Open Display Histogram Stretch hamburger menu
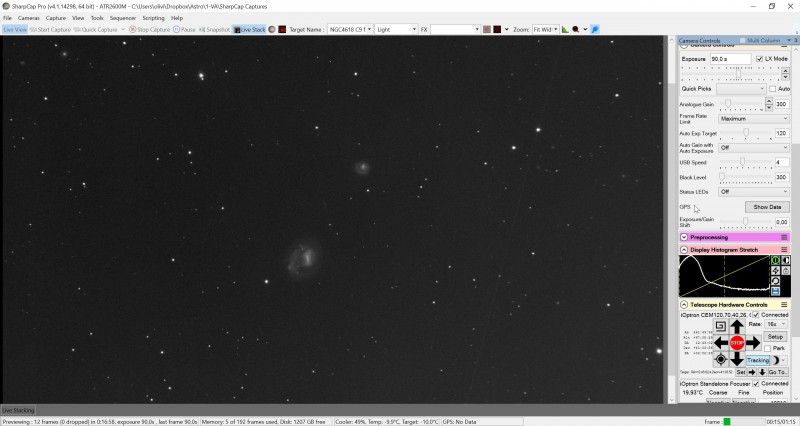The height and width of the screenshot is (426, 800). pos(784,250)
